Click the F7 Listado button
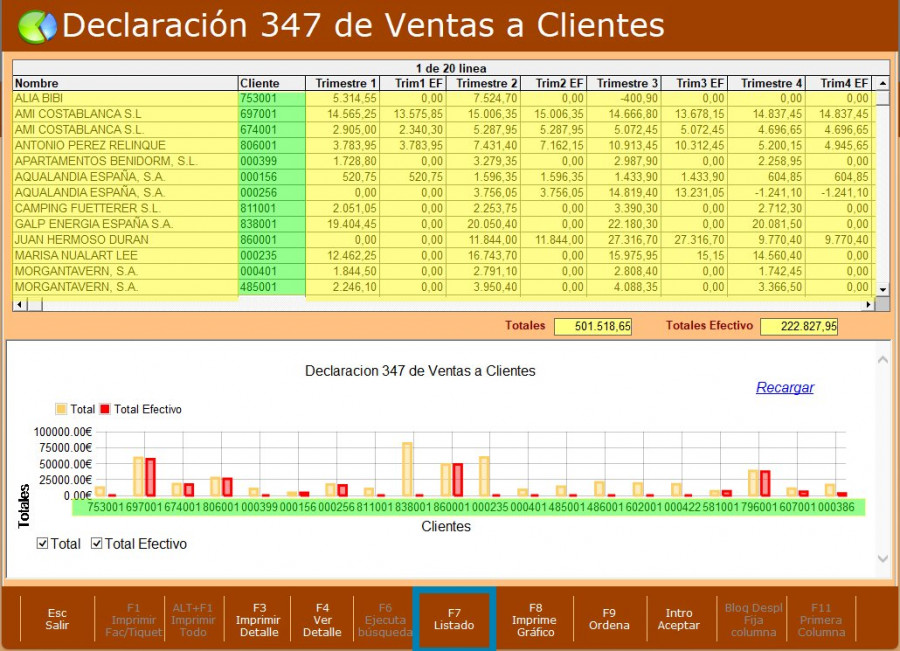Image resolution: width=900 pixels, height=651 pixels. 454,619
